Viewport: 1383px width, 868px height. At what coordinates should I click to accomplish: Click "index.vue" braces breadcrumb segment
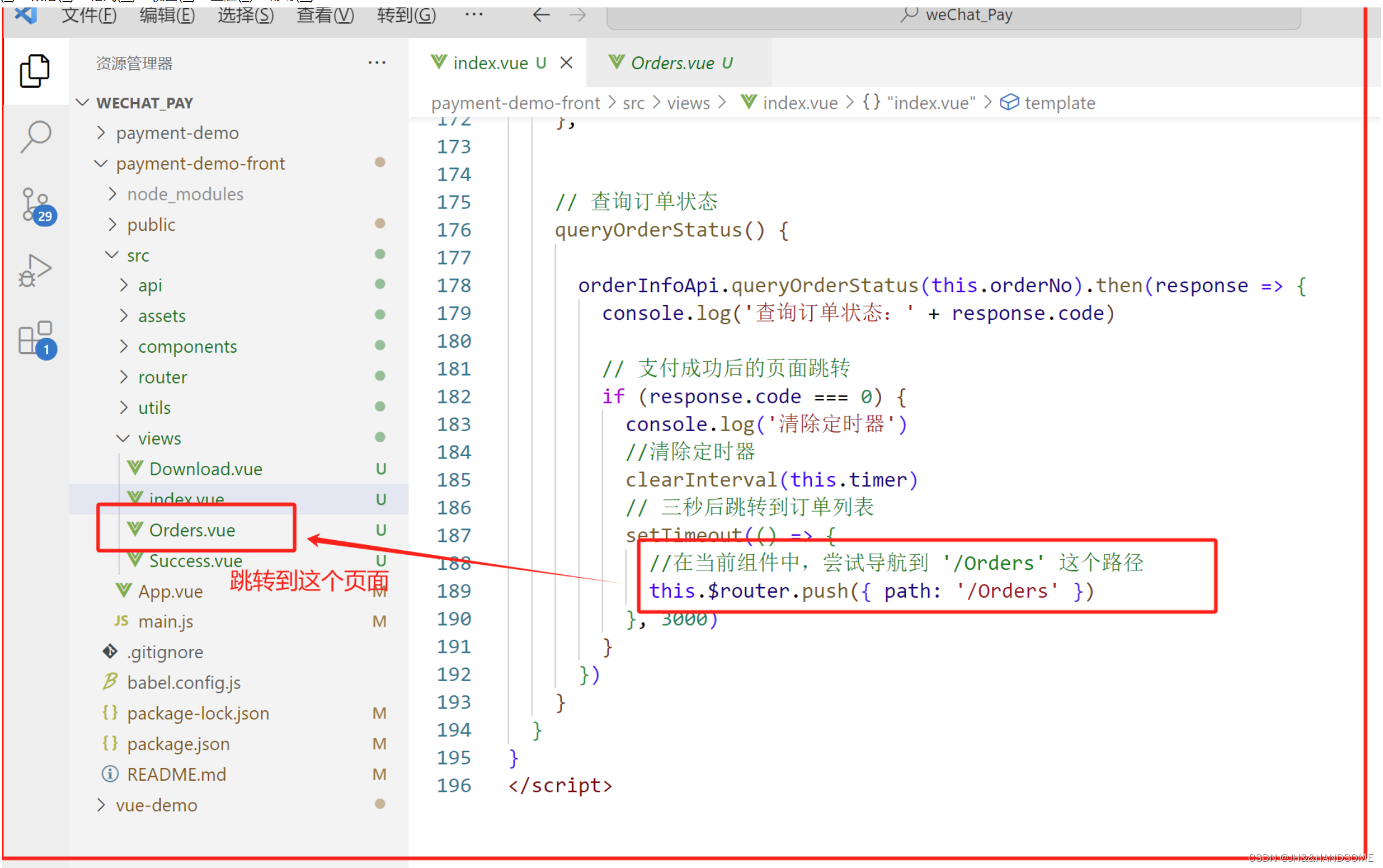tap(919, 102)
